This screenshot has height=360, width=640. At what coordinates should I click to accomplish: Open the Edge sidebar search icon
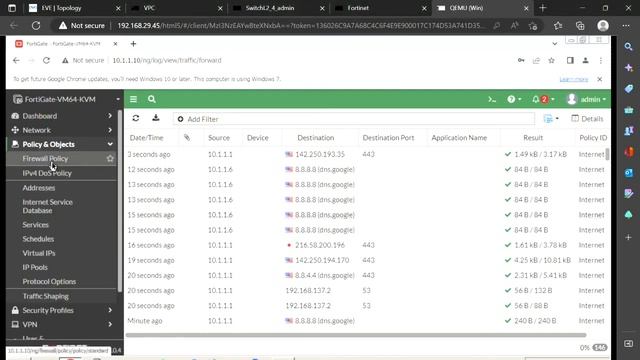[x=629, y=47]
